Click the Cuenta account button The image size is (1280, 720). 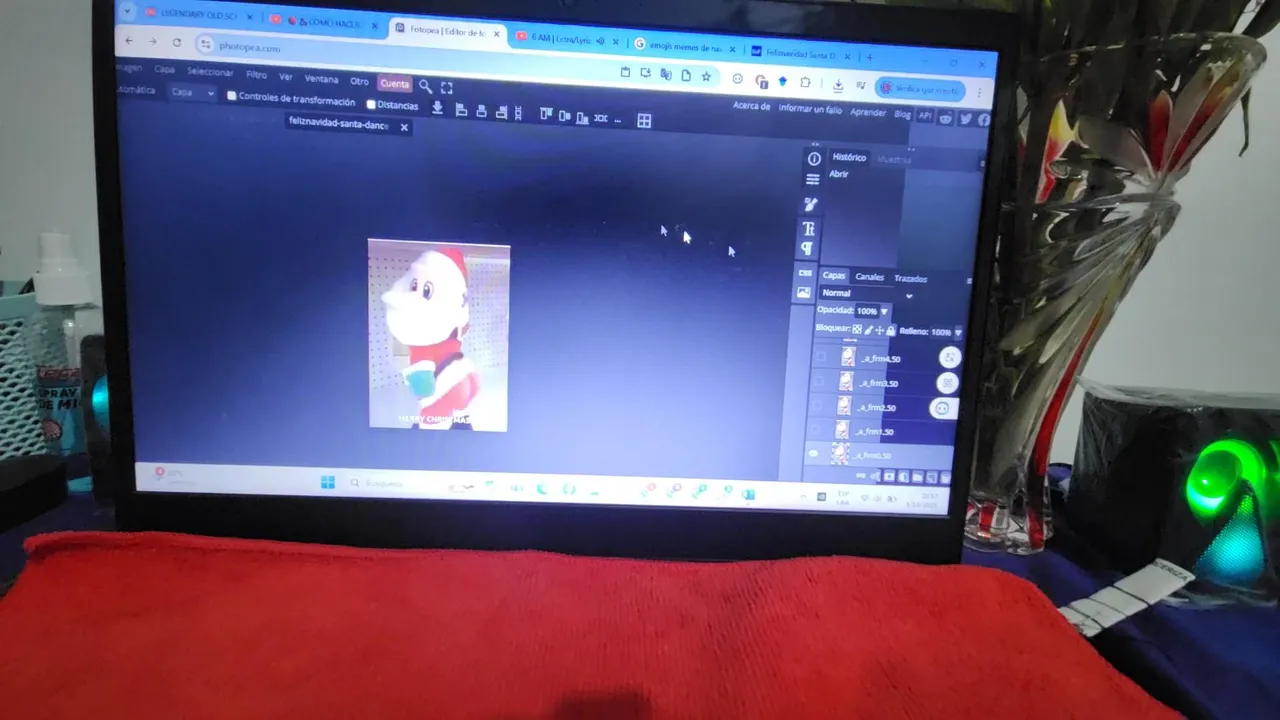tap(394, 84)
